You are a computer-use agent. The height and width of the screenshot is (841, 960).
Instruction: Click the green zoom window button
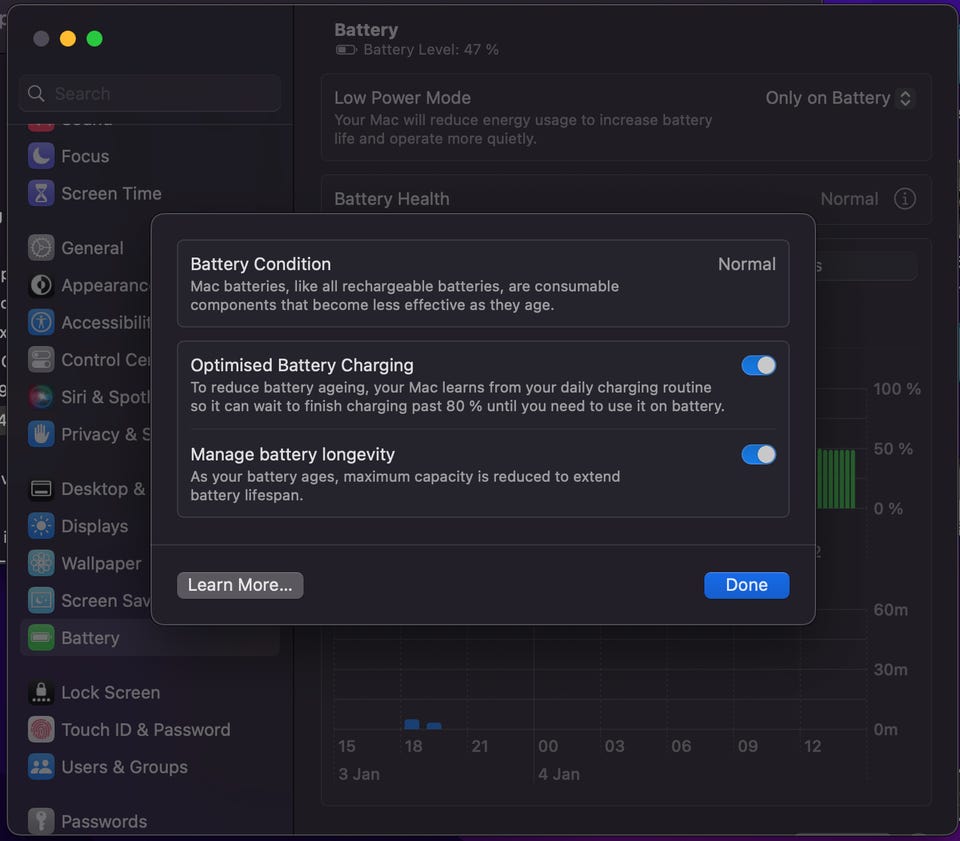tap(95, 39)
